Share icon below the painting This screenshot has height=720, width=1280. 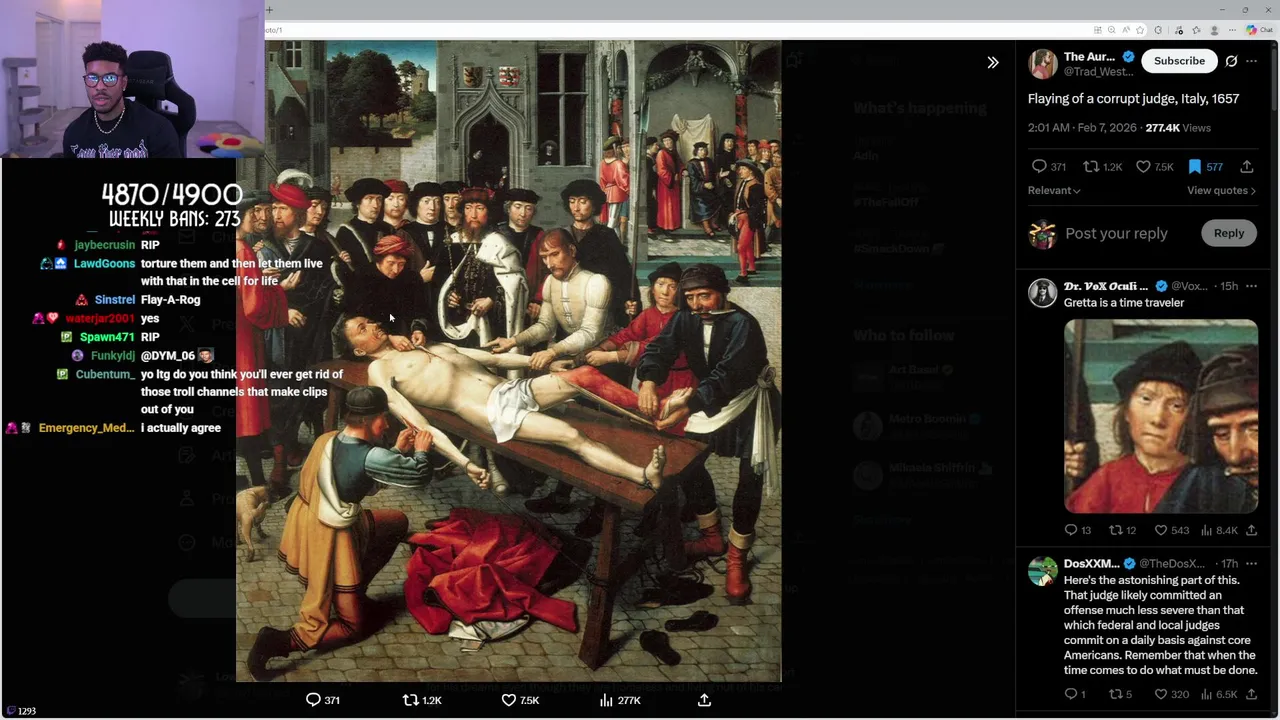coord(704,700)
